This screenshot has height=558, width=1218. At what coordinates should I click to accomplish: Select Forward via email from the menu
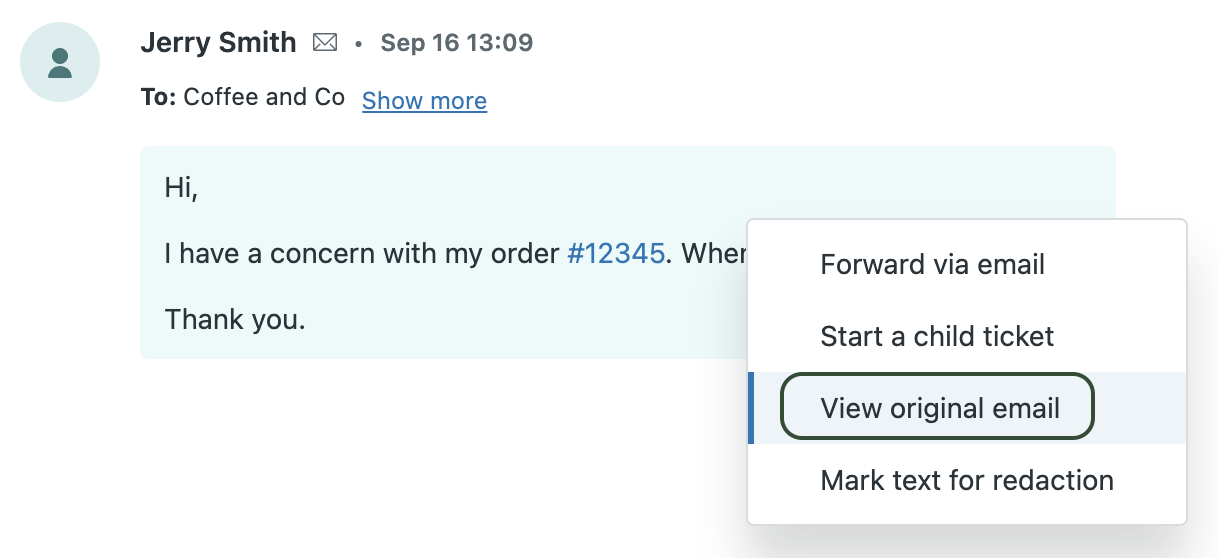point(932,264)
